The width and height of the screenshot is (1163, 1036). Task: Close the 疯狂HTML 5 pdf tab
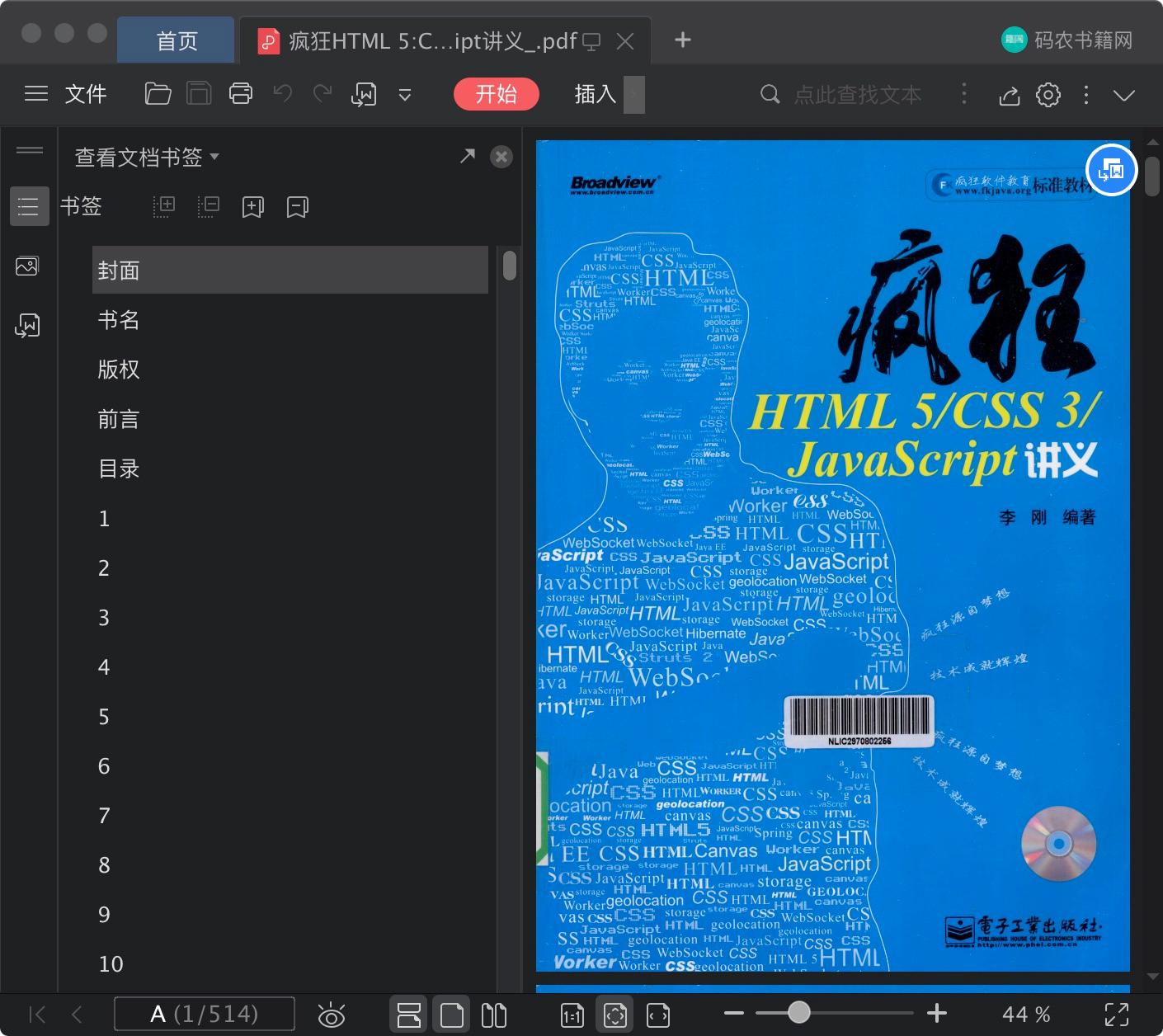tap(626, 40)
